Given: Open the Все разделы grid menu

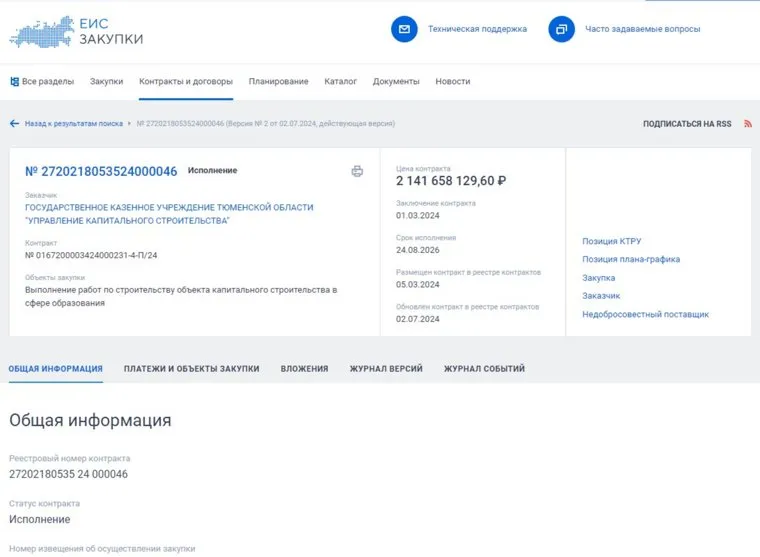Looking at the screenshot, I should (x=42, y=81).
